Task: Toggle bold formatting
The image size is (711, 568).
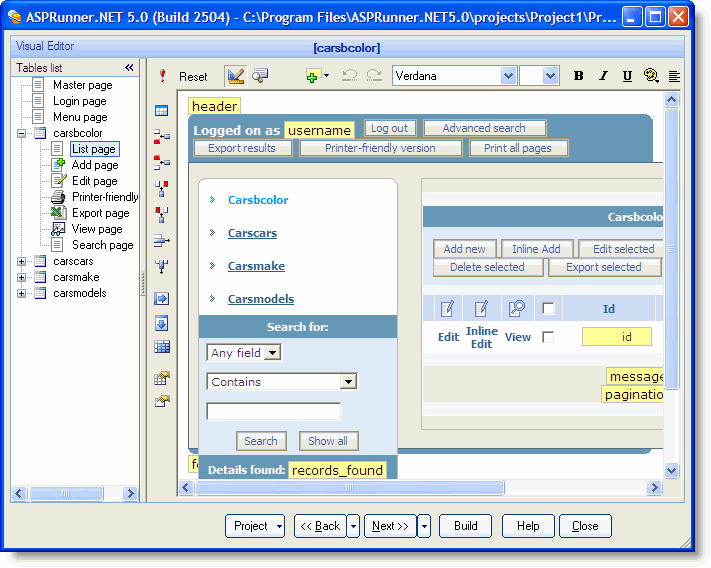Action: tap(578, 76)
